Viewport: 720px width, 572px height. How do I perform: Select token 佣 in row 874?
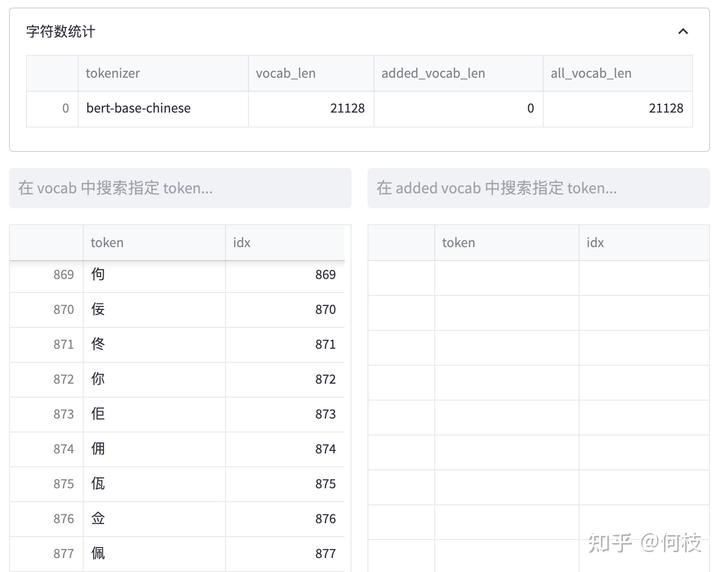(x=154, y=449)
